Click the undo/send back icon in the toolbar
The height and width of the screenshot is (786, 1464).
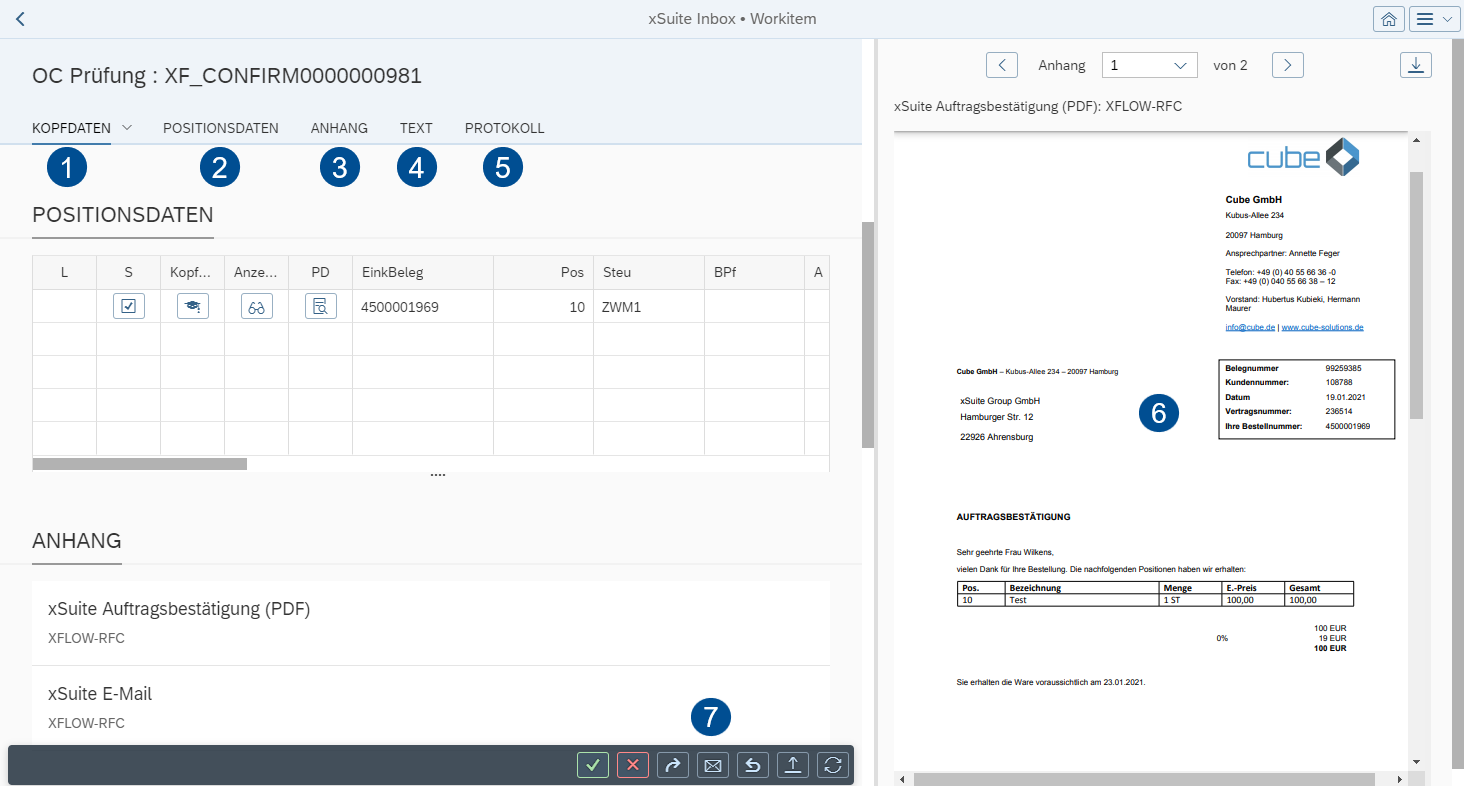pyautogui.click(x=753, y=765)
